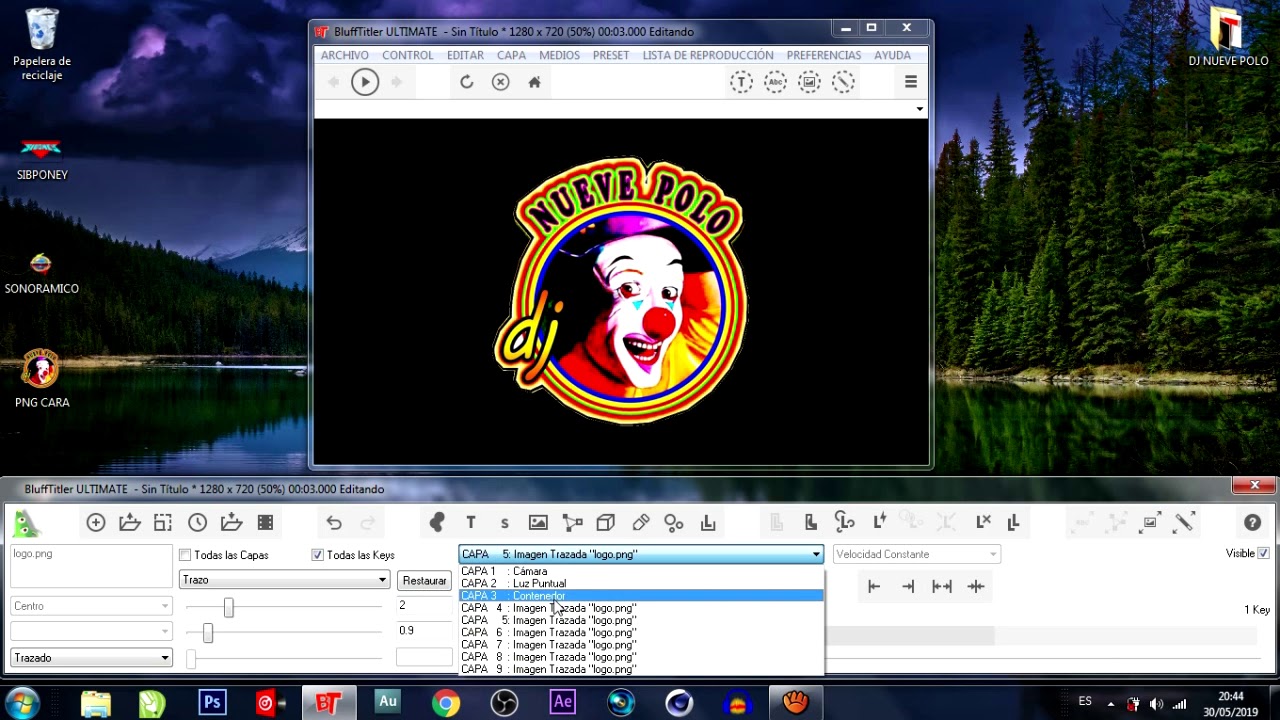
Task: Open the empty dropdown below Centro
Action: (91, 631)
